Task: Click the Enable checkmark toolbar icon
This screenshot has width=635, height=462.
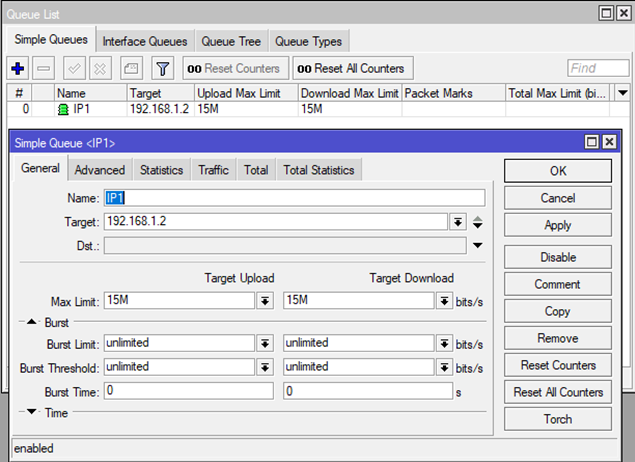Action: pyautogui.click(x=73, y=69)
